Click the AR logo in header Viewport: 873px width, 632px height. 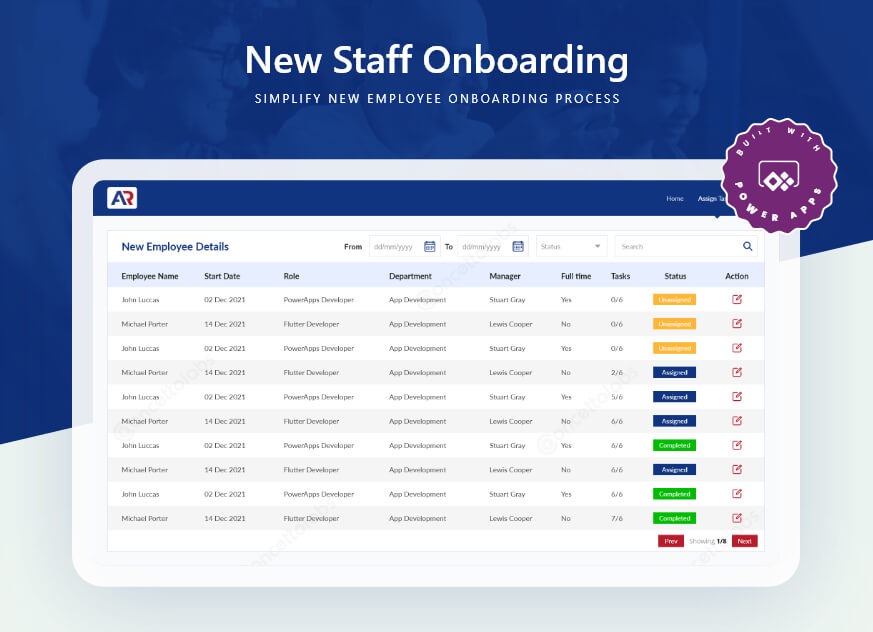click(122, 198)
